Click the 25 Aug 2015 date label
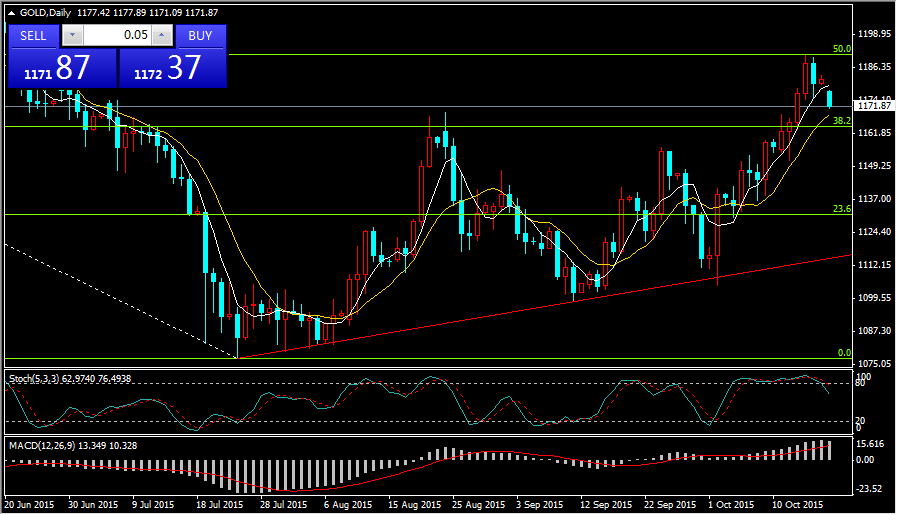Viewport: 897px width, 515px height. 479,505
